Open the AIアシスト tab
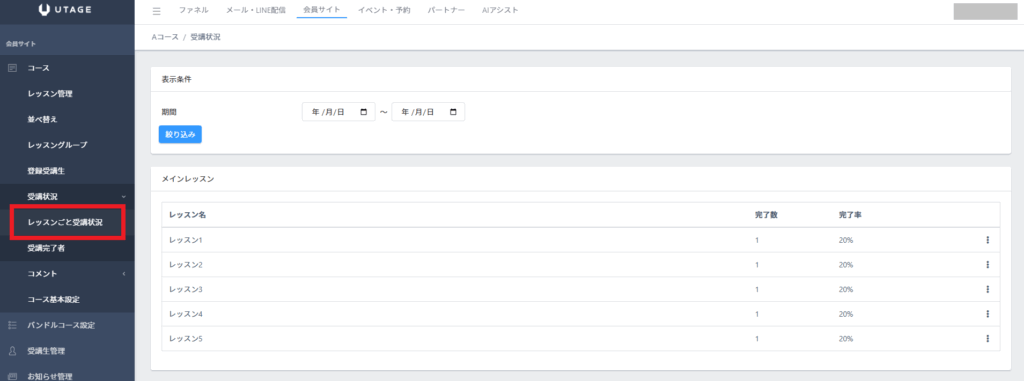The height and width of the screenshot is (381, 1024). 500,10
